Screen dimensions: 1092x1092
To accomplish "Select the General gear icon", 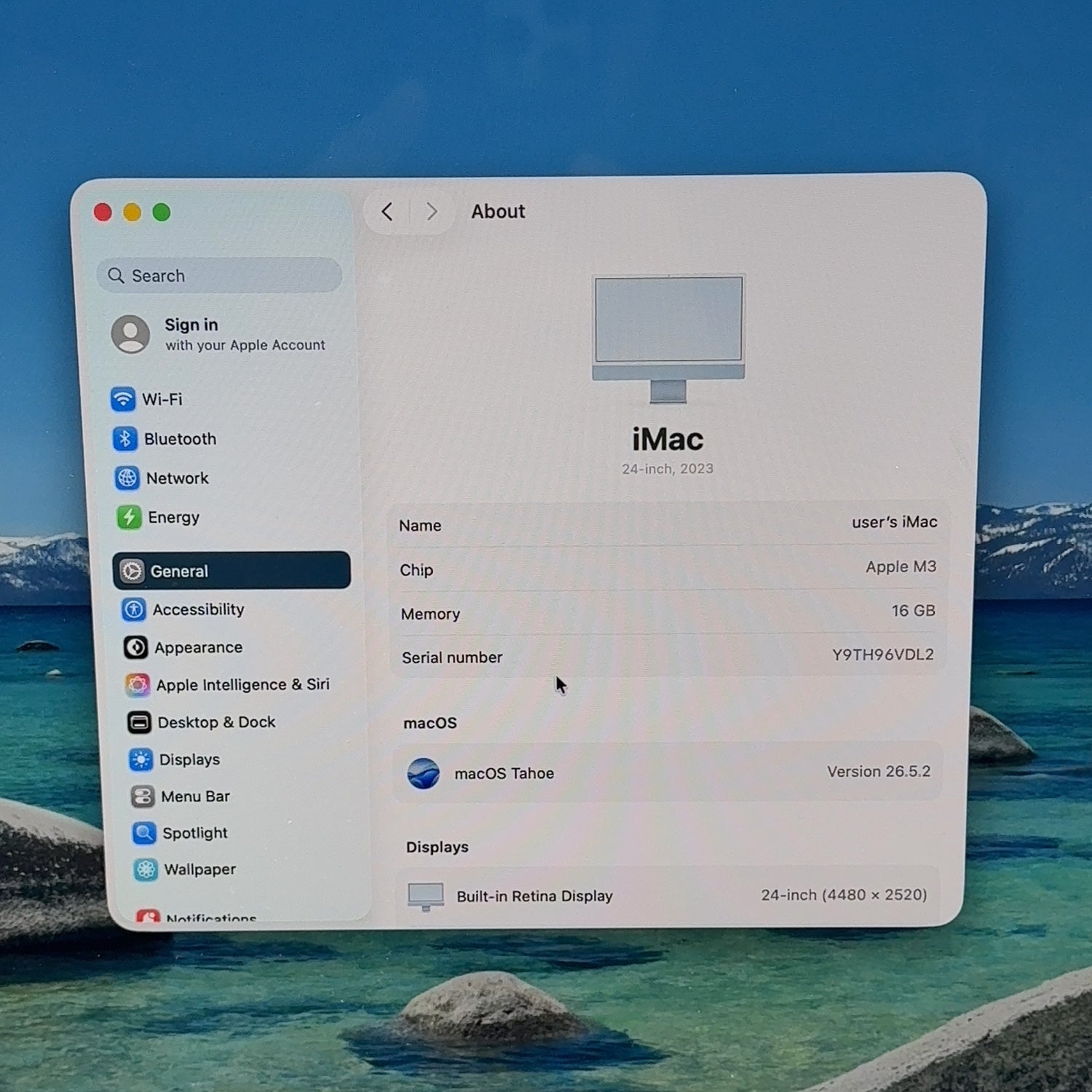I will click(132, 571).
